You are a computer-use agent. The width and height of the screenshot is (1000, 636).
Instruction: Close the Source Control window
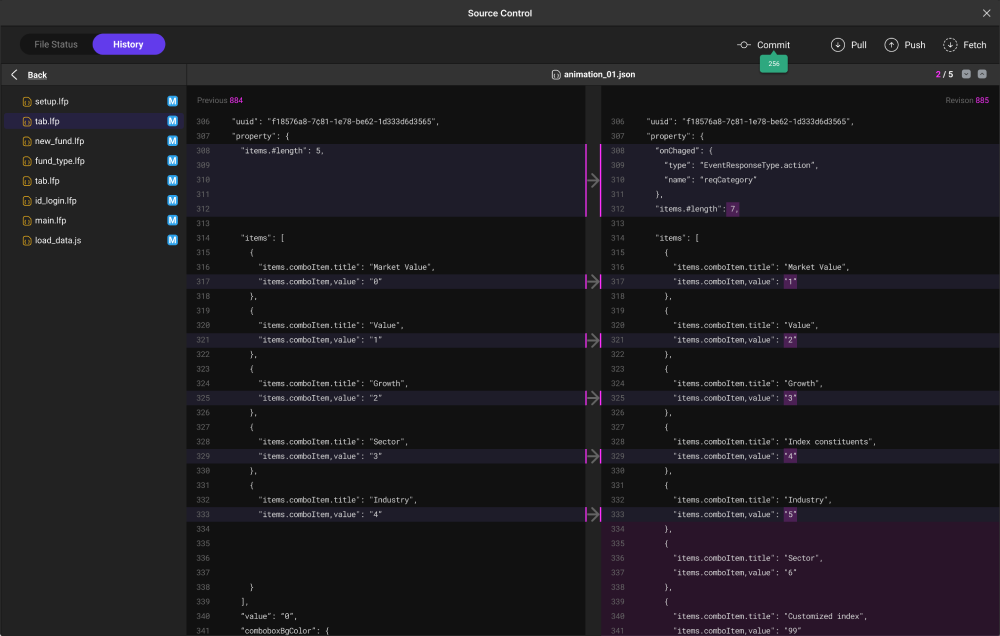point(986,13)
